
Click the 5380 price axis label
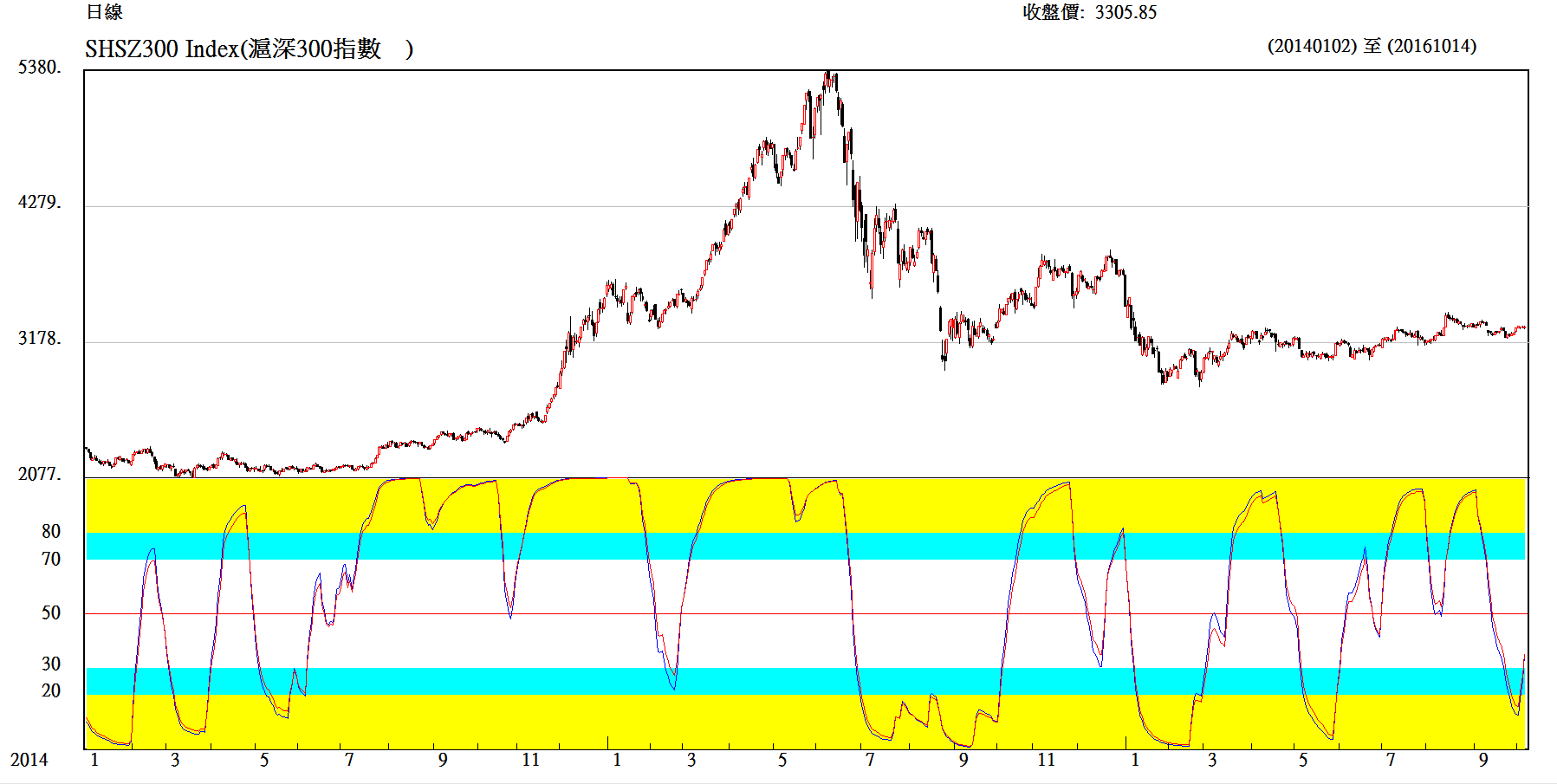click(x=39, y=68)
